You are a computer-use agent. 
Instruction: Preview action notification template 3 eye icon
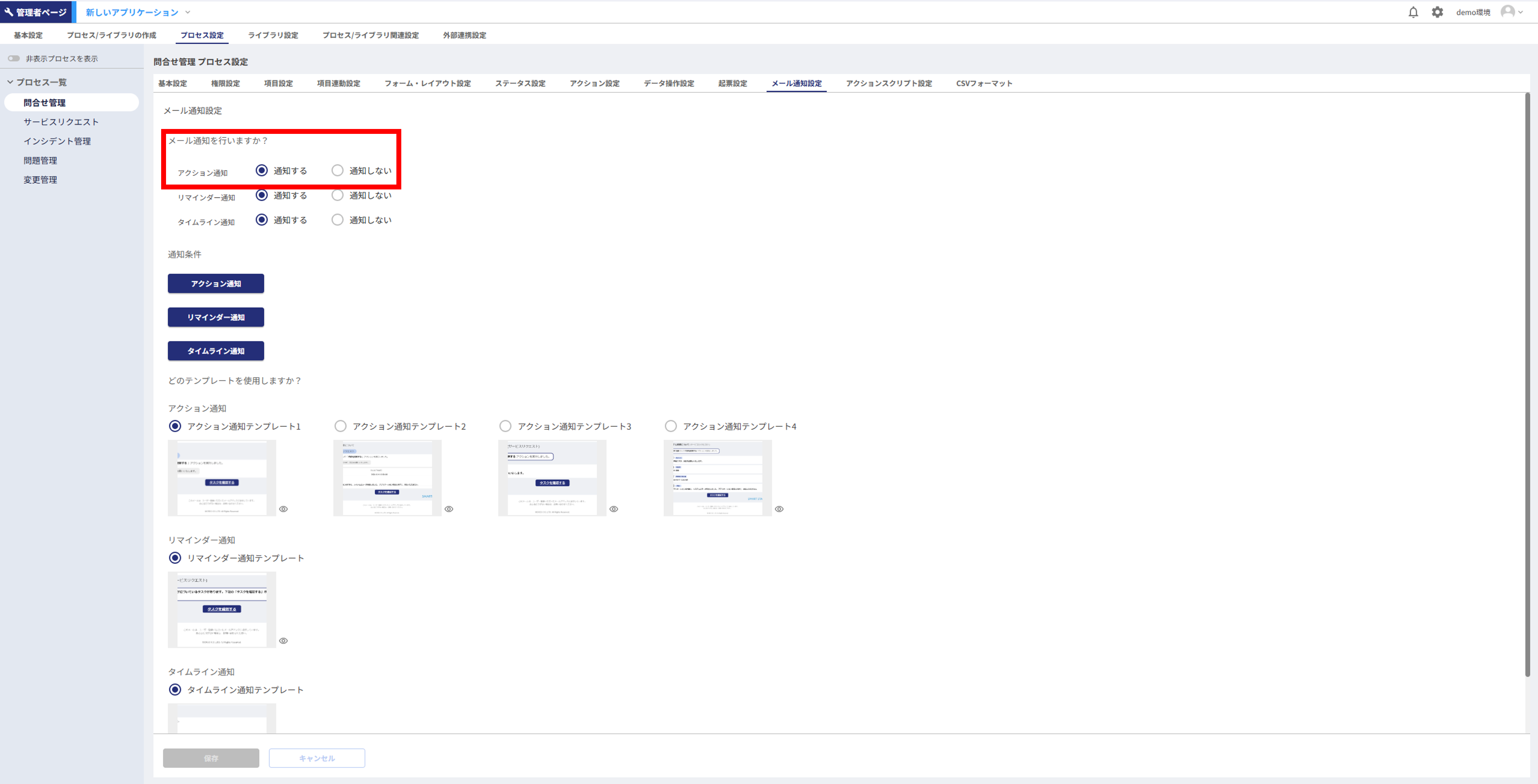coord(614,509)
